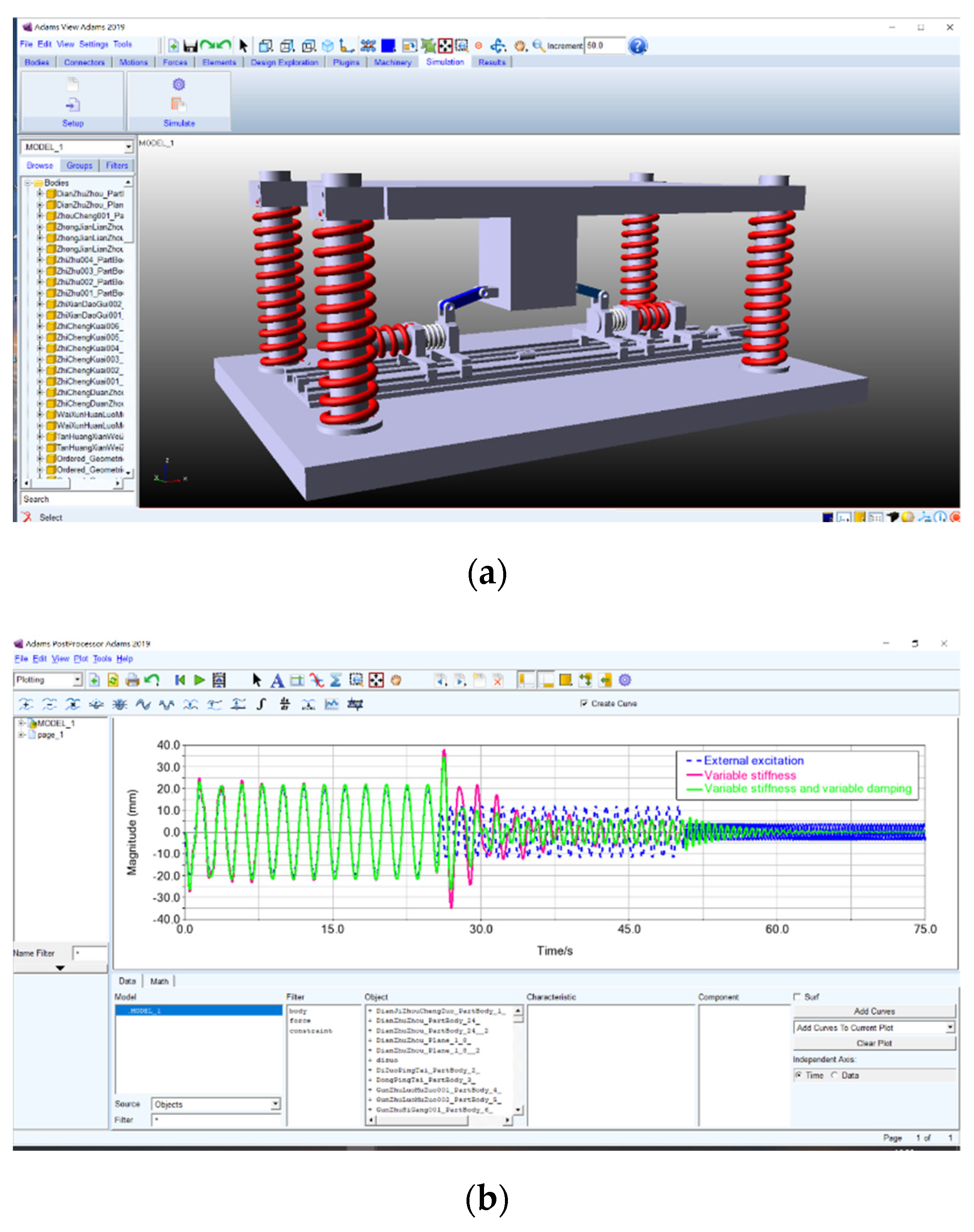Select the text annotation A tool

pos(277,680)
